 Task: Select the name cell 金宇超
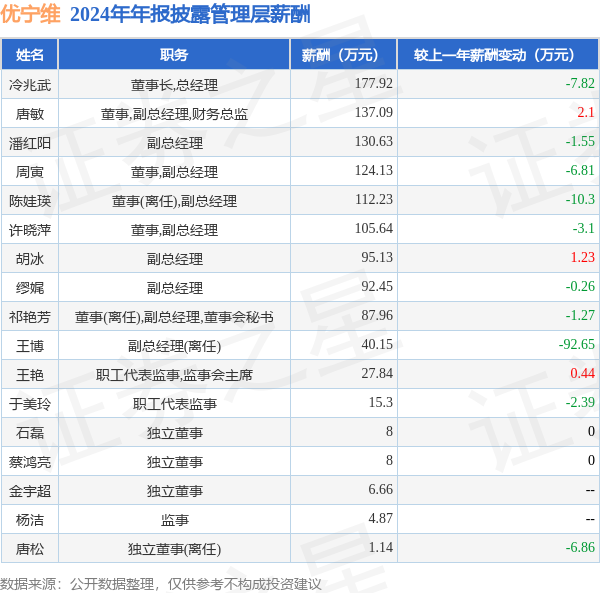[x=29, y=491]
